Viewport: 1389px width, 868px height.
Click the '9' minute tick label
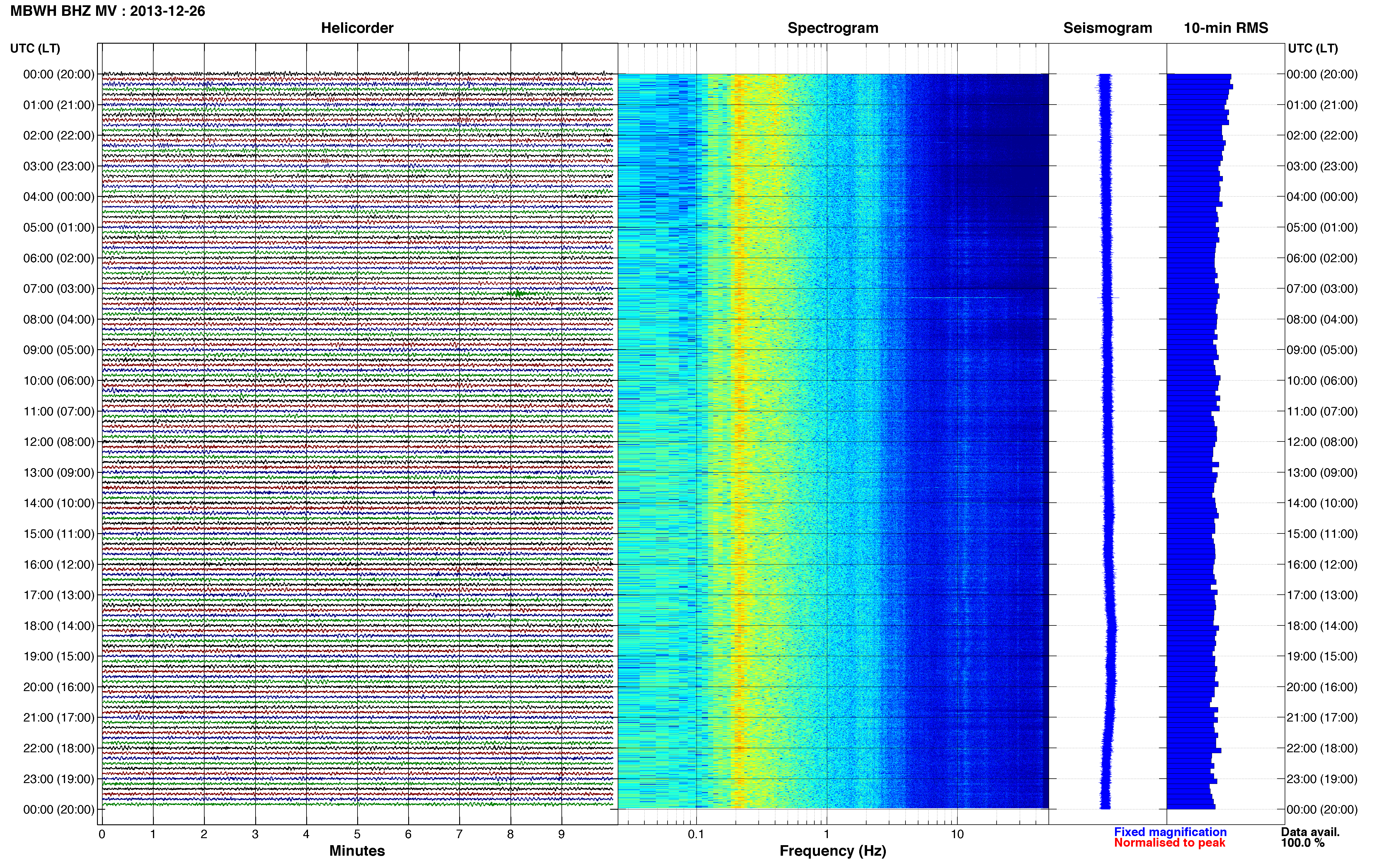coord(561,834)
